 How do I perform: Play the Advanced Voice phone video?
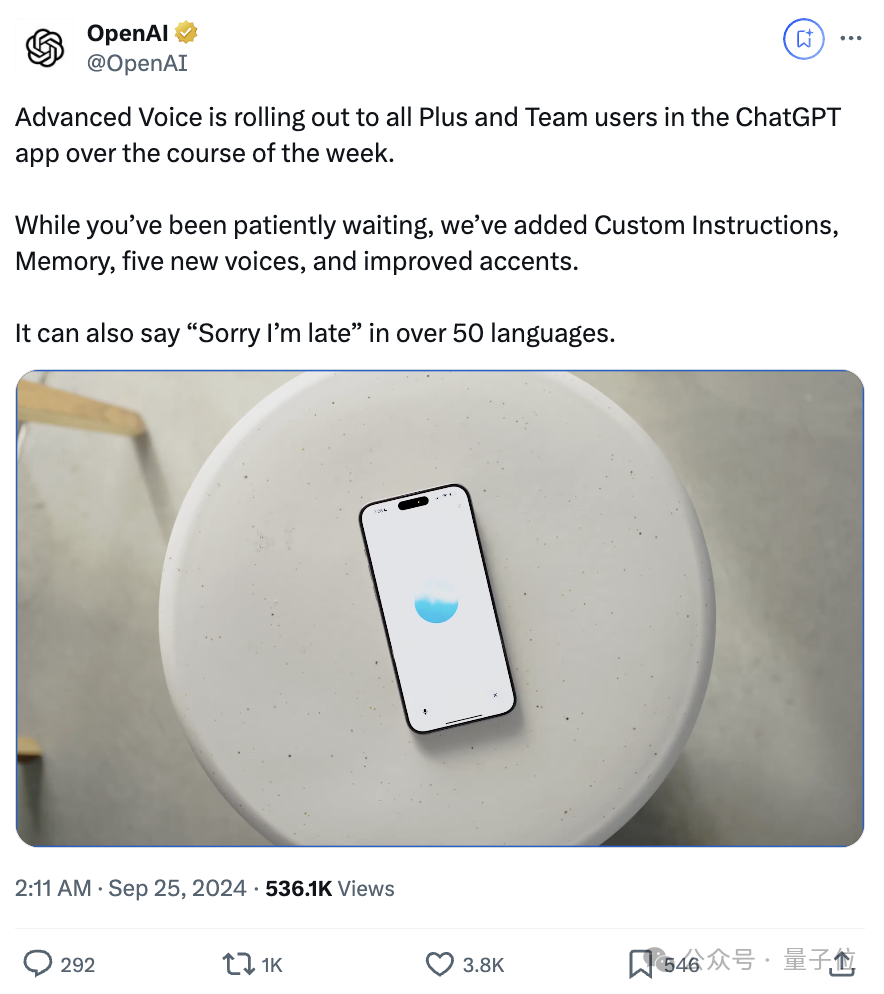[439, 608]
